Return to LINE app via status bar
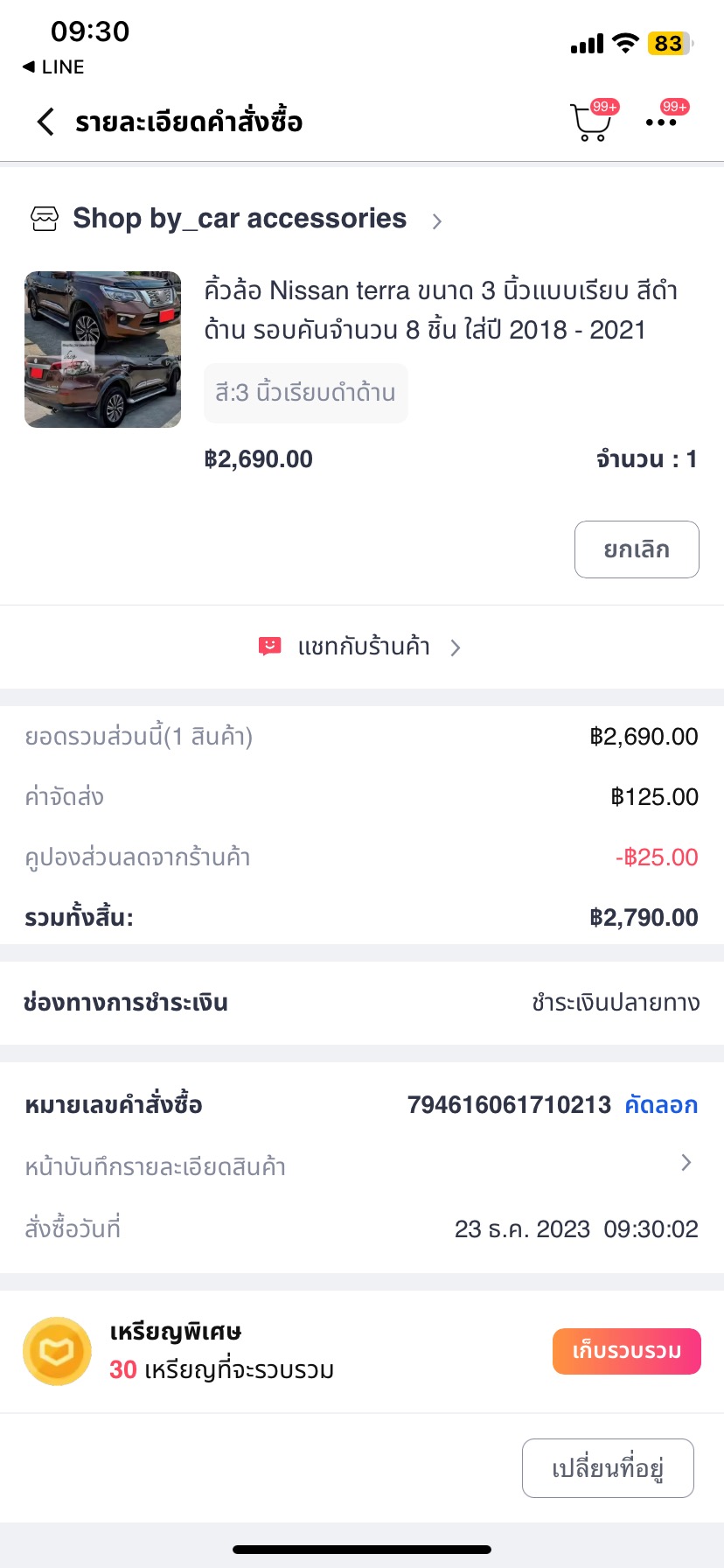 [54, 67]
